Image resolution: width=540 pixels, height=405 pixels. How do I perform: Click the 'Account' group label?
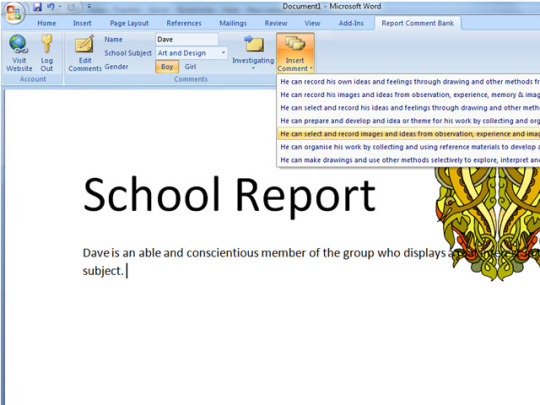coord(33,79)
